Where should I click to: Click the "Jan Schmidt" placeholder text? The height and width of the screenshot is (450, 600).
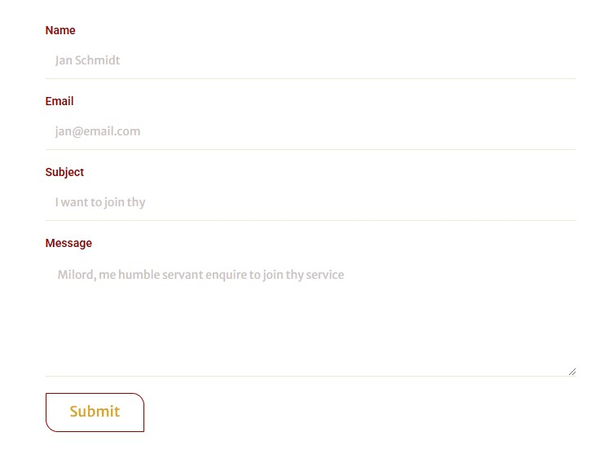(88, 60)
